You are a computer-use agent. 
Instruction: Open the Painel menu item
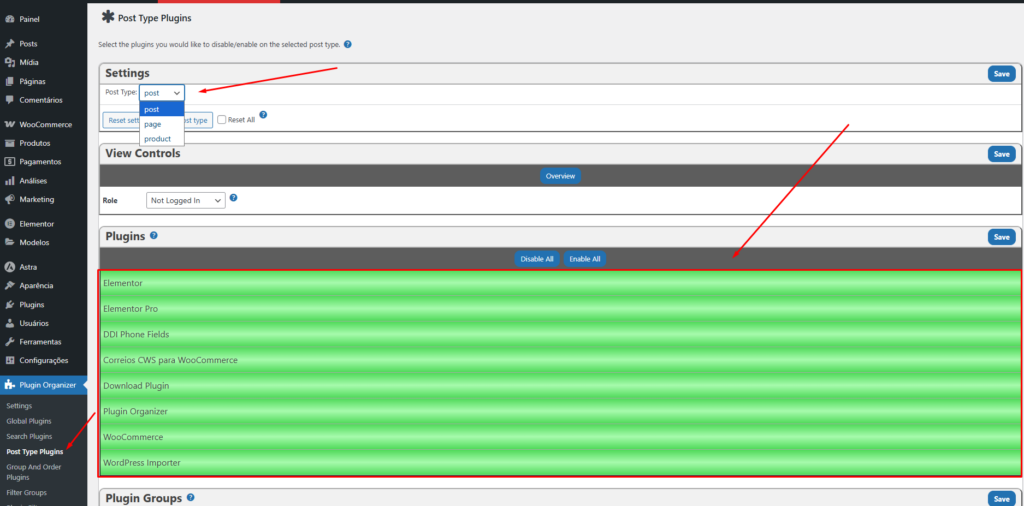pos(29,20)
